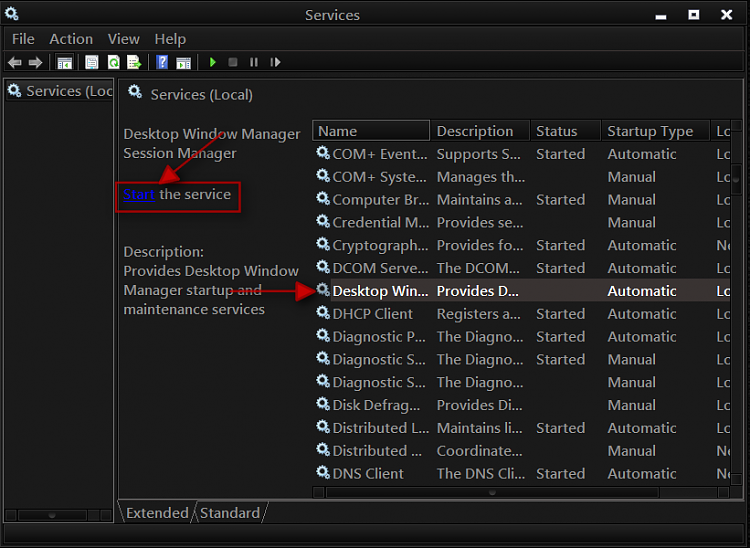Click gear icon of DCOM Serve... row

(323, 267)
